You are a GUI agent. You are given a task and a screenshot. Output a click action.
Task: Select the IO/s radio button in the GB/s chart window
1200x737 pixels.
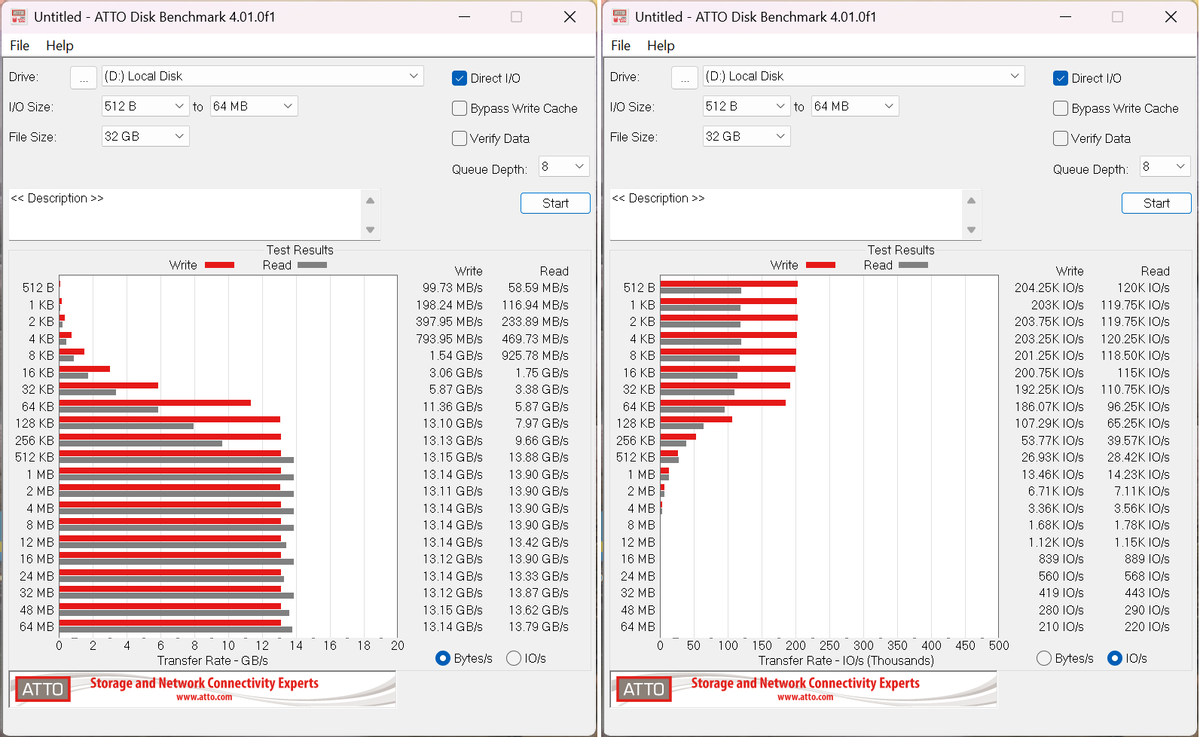(514, 658)
